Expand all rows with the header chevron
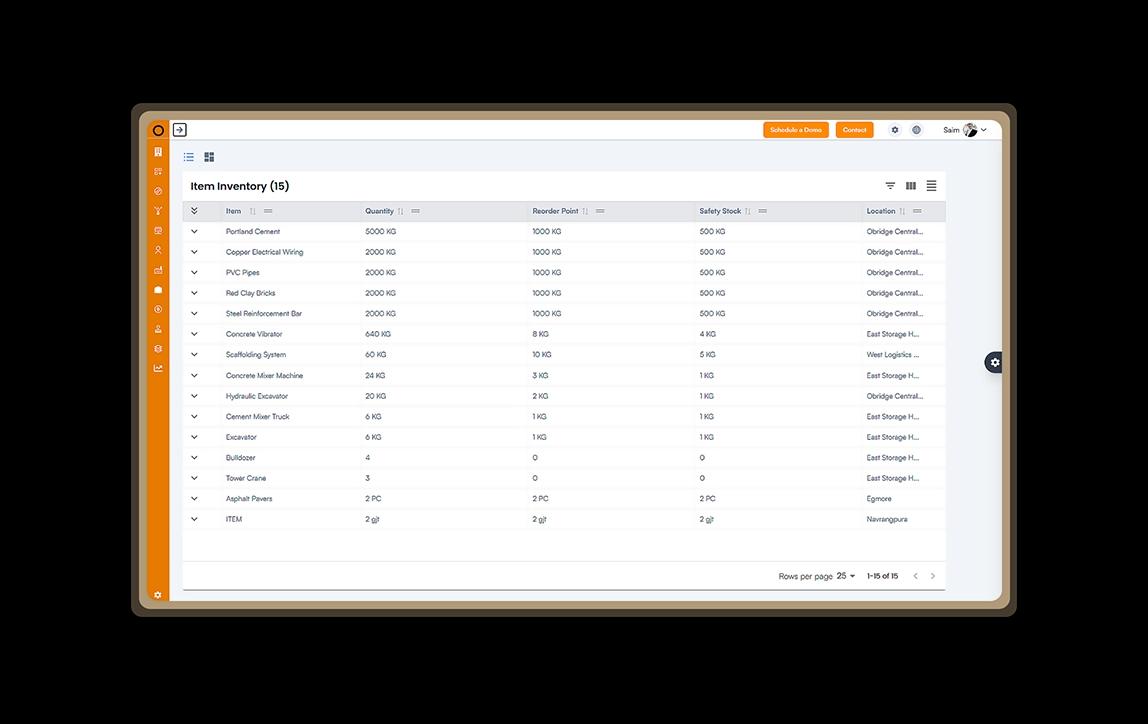 pyautogui.click(x=194, y=211)
